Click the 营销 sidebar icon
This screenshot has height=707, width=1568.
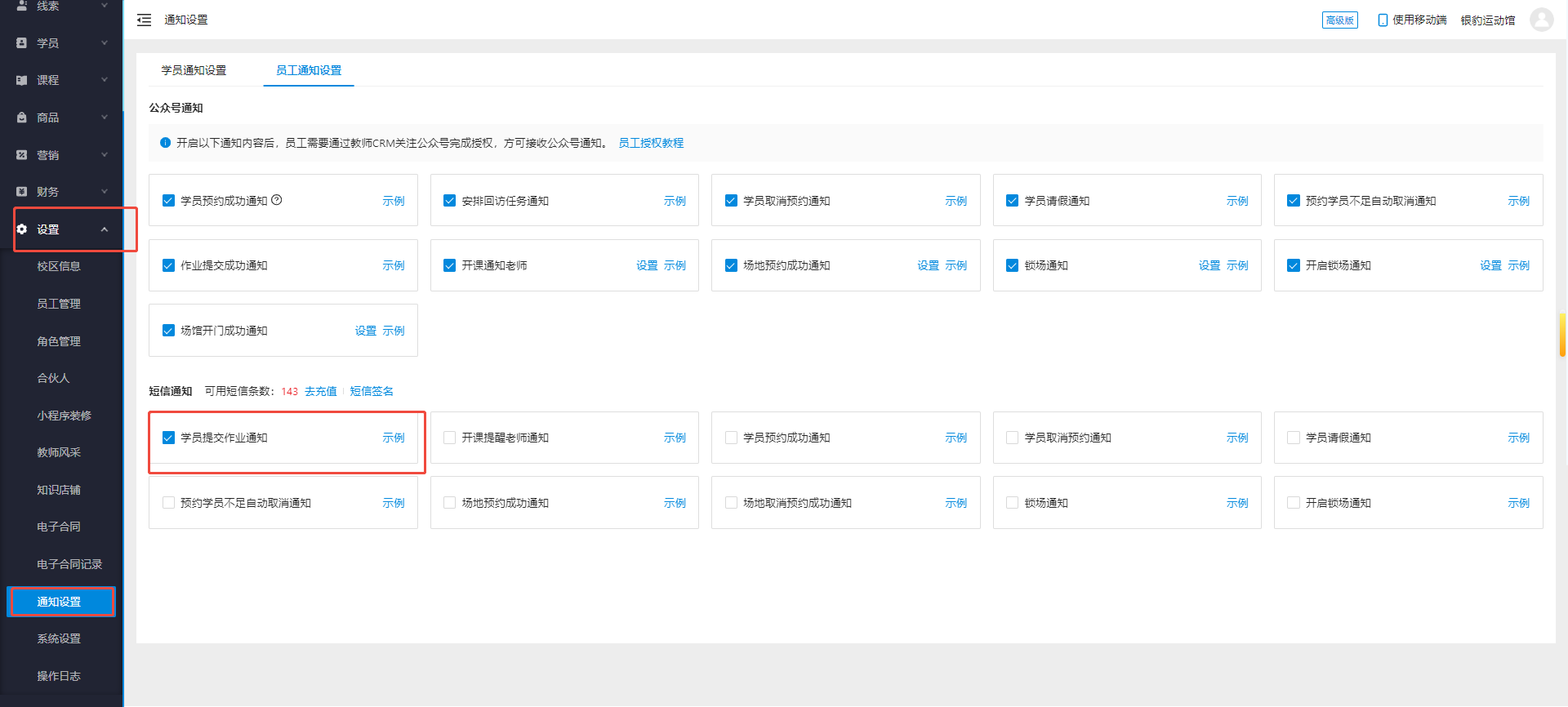coord(22,154)
